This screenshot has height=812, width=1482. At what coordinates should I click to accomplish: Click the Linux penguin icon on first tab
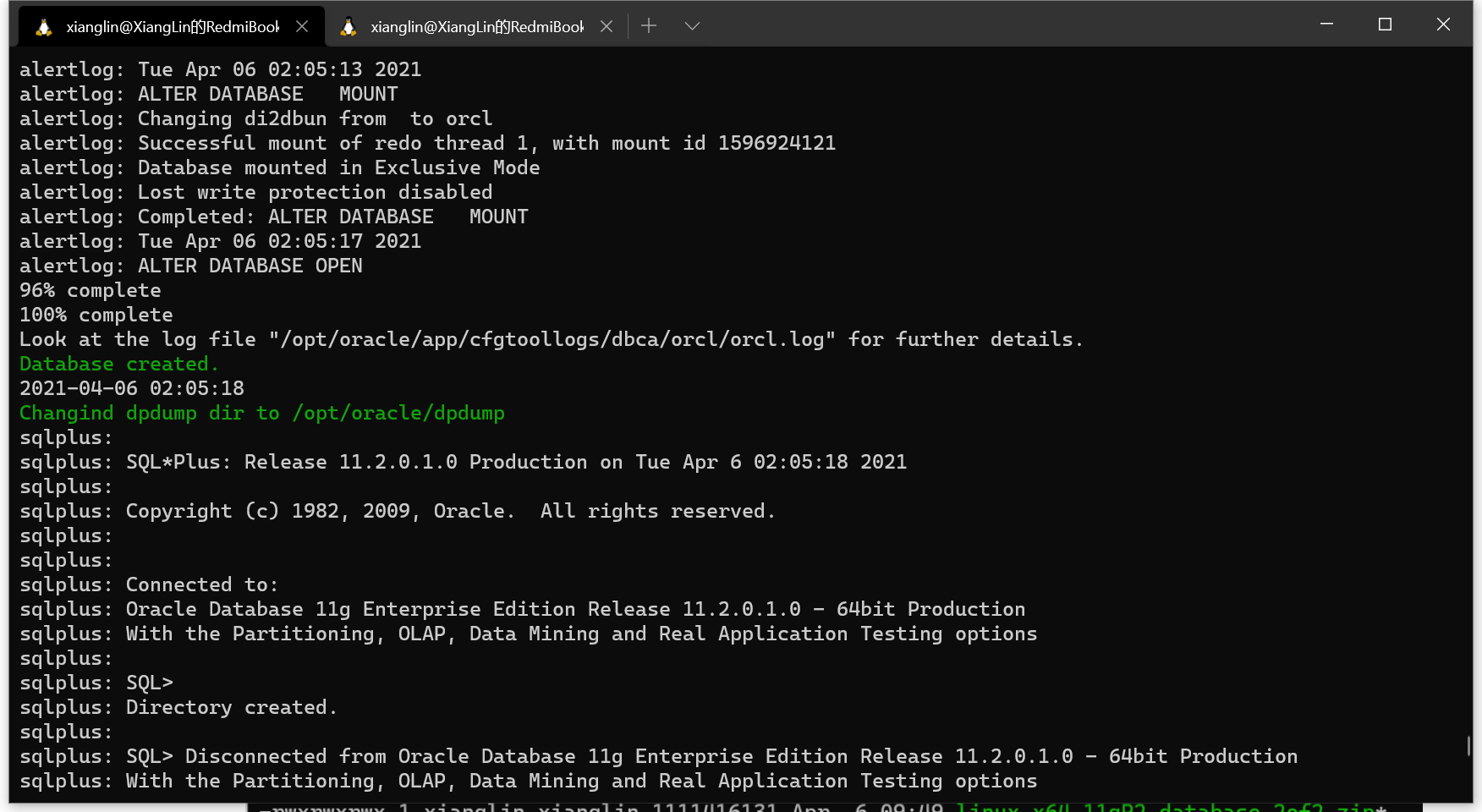[x=44, y=27]
